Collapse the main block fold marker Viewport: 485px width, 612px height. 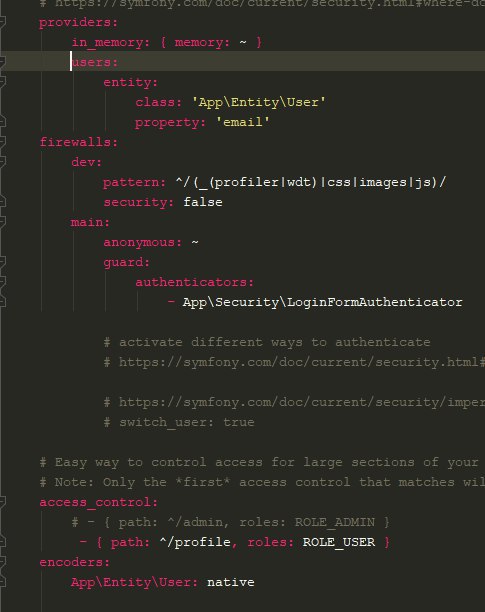[x=2, y=221]
